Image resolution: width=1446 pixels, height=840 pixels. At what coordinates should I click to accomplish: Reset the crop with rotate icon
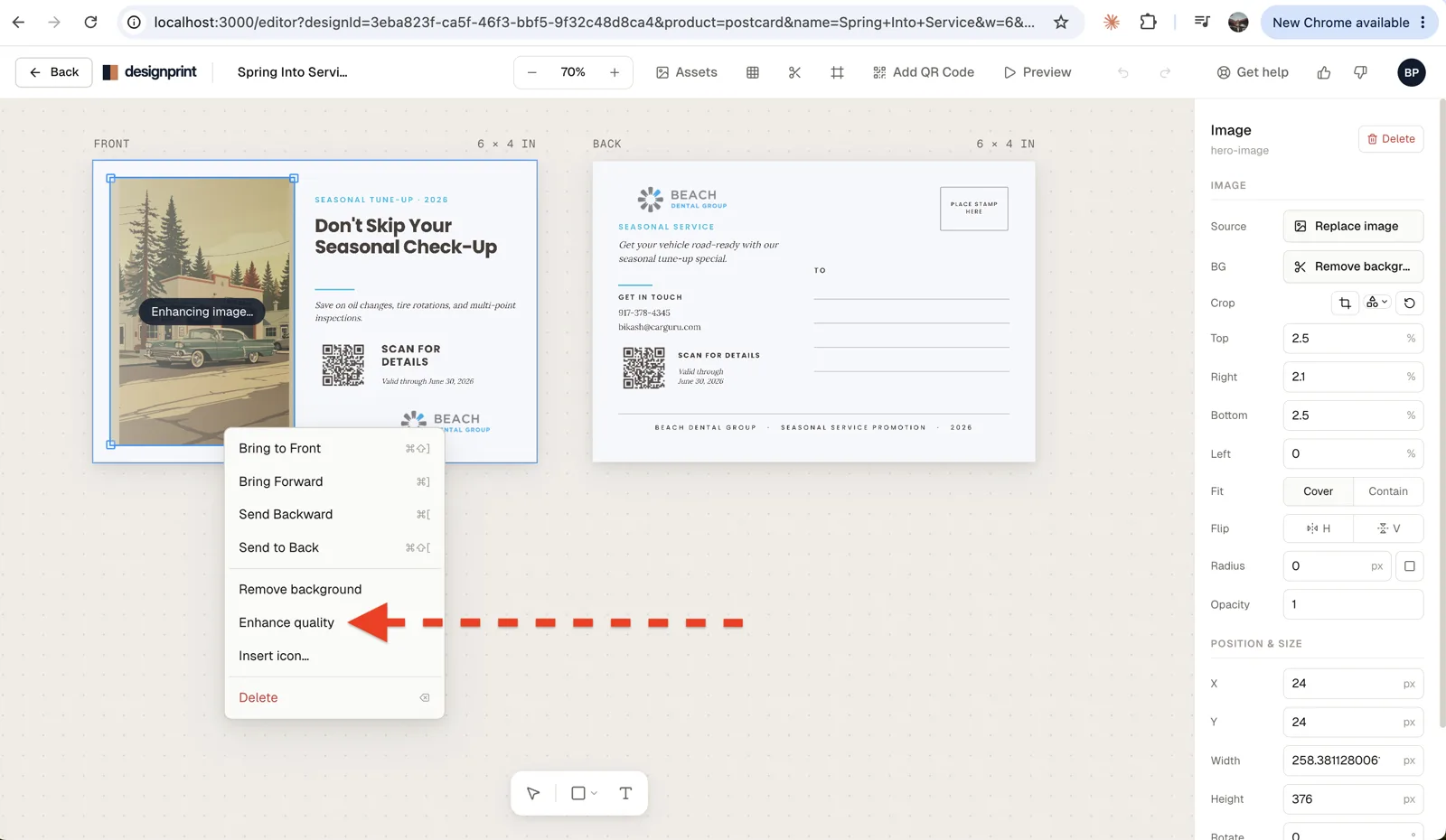[1410, 303]
